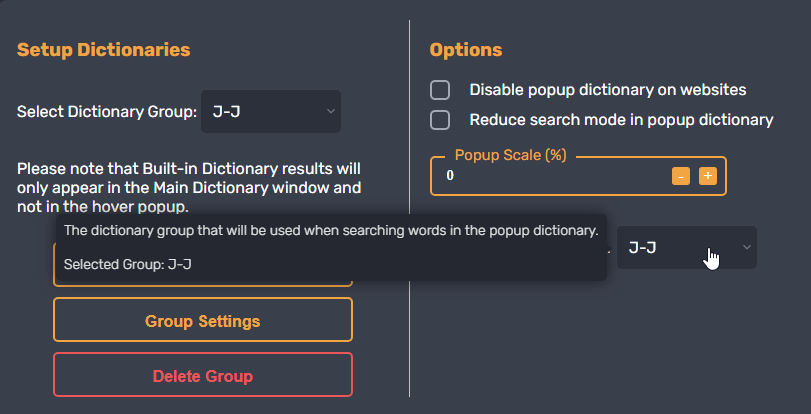Click the "Popup Scale (%)" field label
This screenshot has height=414, width=811.
tap(511, 155)
